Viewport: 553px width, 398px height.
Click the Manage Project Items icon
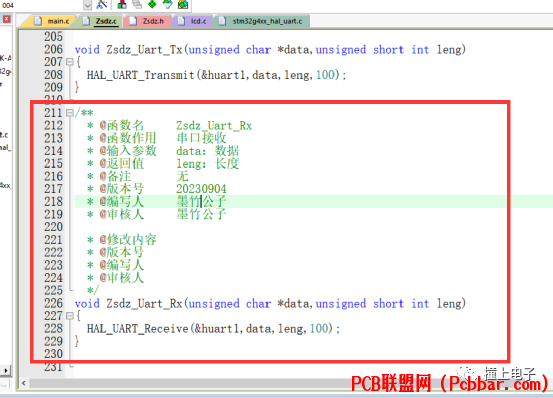tap(122, 4)
